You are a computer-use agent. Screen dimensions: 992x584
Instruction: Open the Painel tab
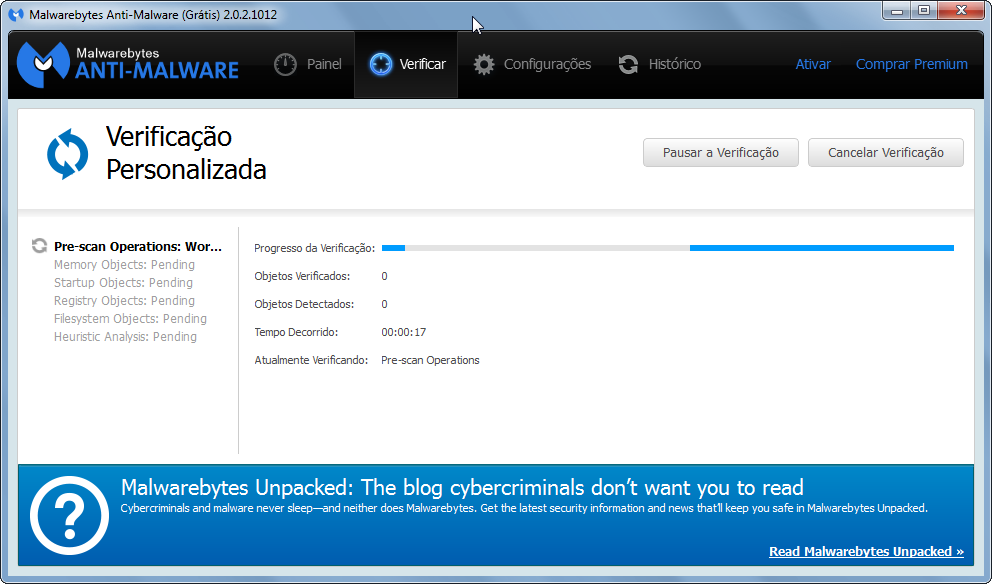coord(308,65)
